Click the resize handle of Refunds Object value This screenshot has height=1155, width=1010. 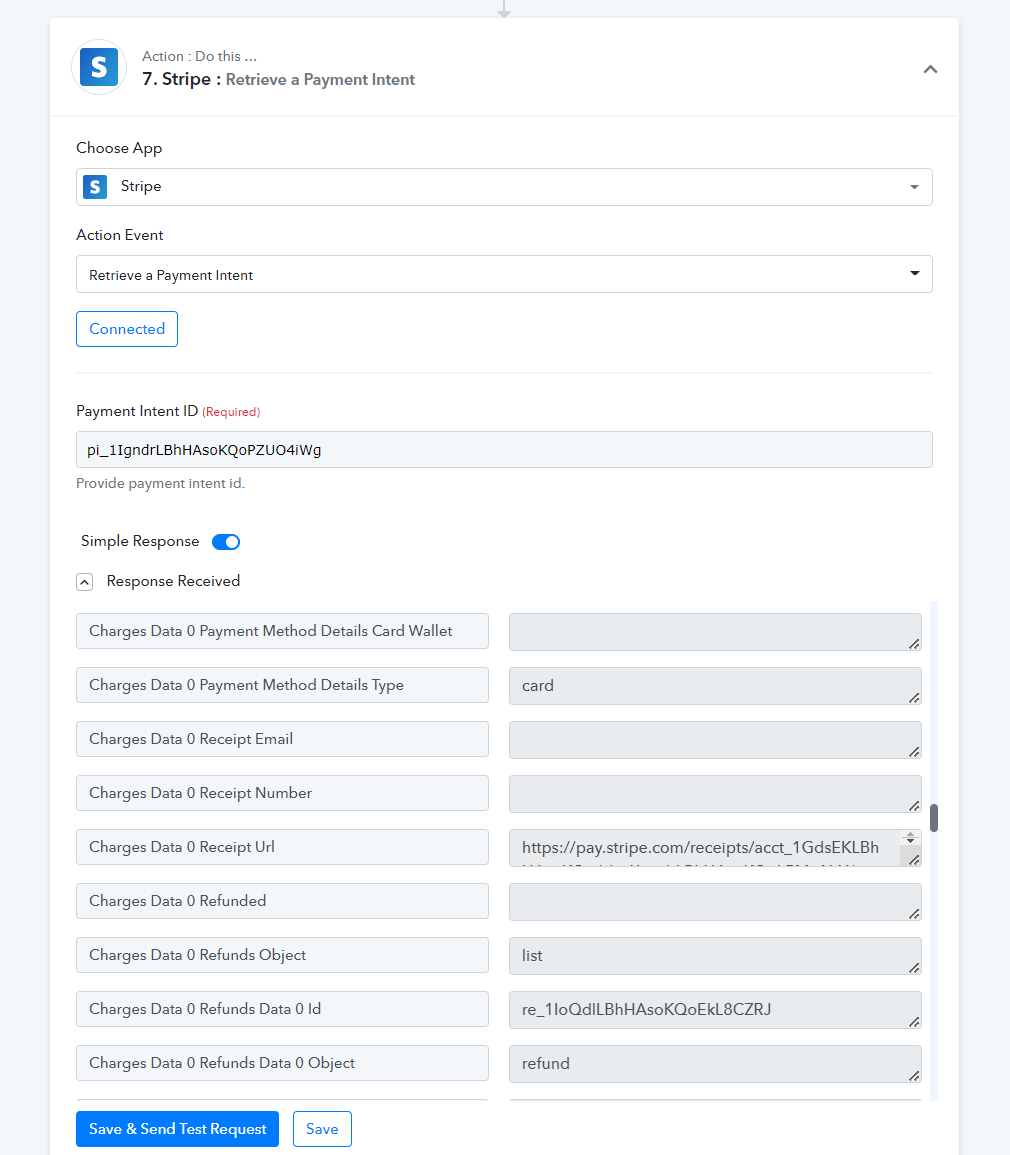coord(914,967)
